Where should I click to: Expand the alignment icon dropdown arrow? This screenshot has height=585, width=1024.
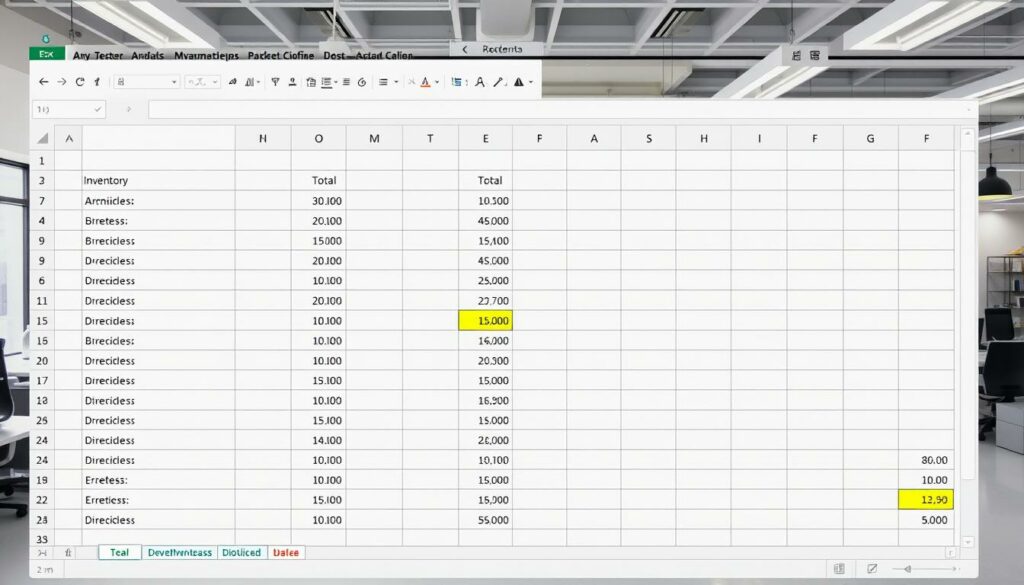[336, 82]
